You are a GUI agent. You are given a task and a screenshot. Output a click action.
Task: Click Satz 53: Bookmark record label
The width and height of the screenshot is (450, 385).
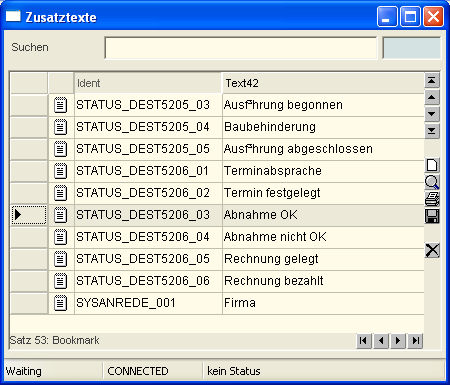pos(54,340)
